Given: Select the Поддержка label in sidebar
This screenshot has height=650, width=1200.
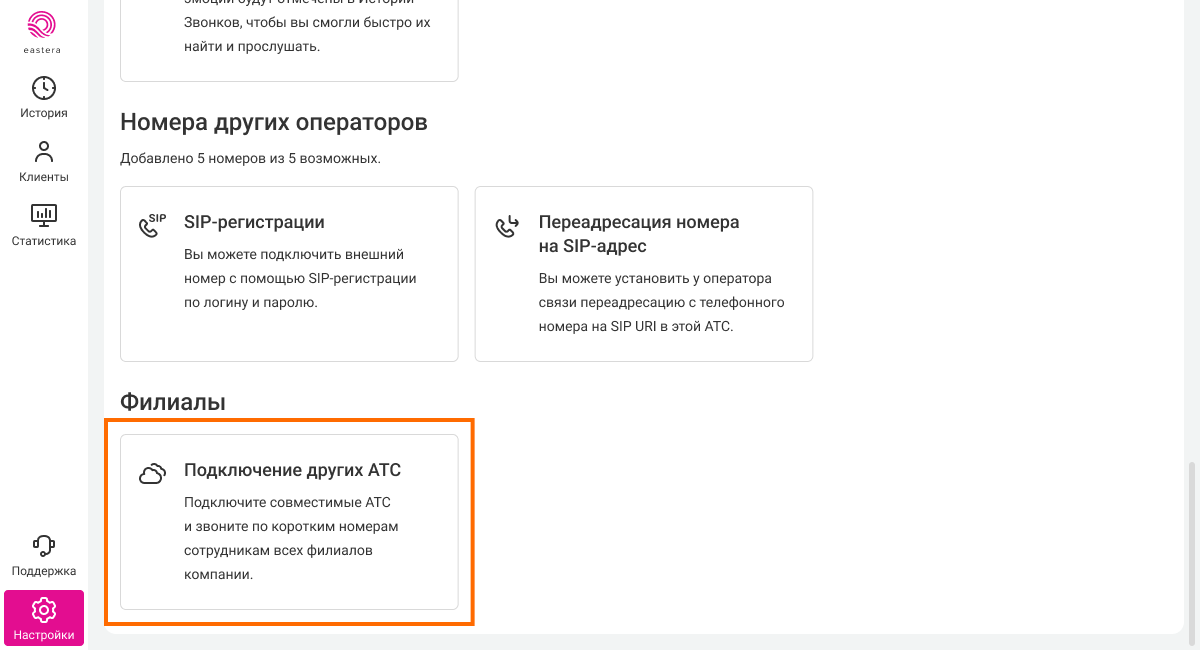Looking at the screenshot, I should [x=44, y=571].
